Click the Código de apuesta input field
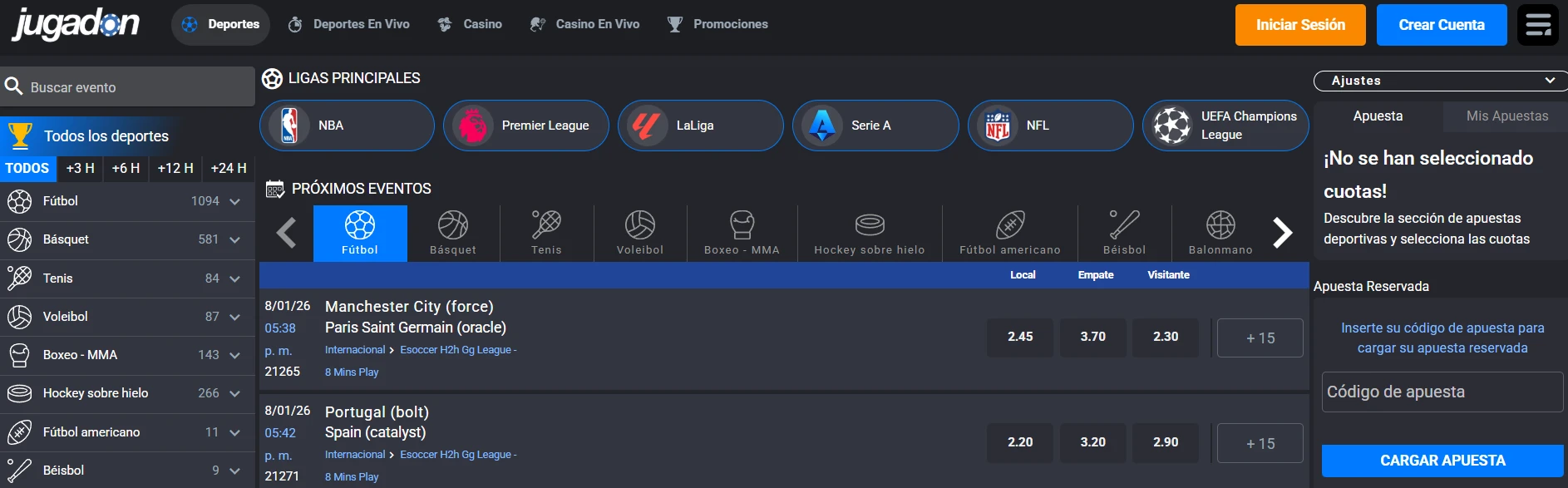 tap(1441, 392)
